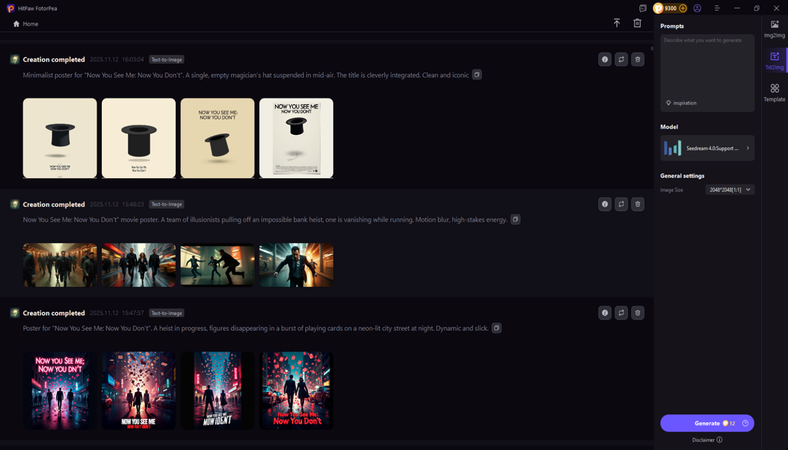Delete the playing cards heist entry
Image resolution: width=788 pixels, height=450 pixels.
[638, 313]
